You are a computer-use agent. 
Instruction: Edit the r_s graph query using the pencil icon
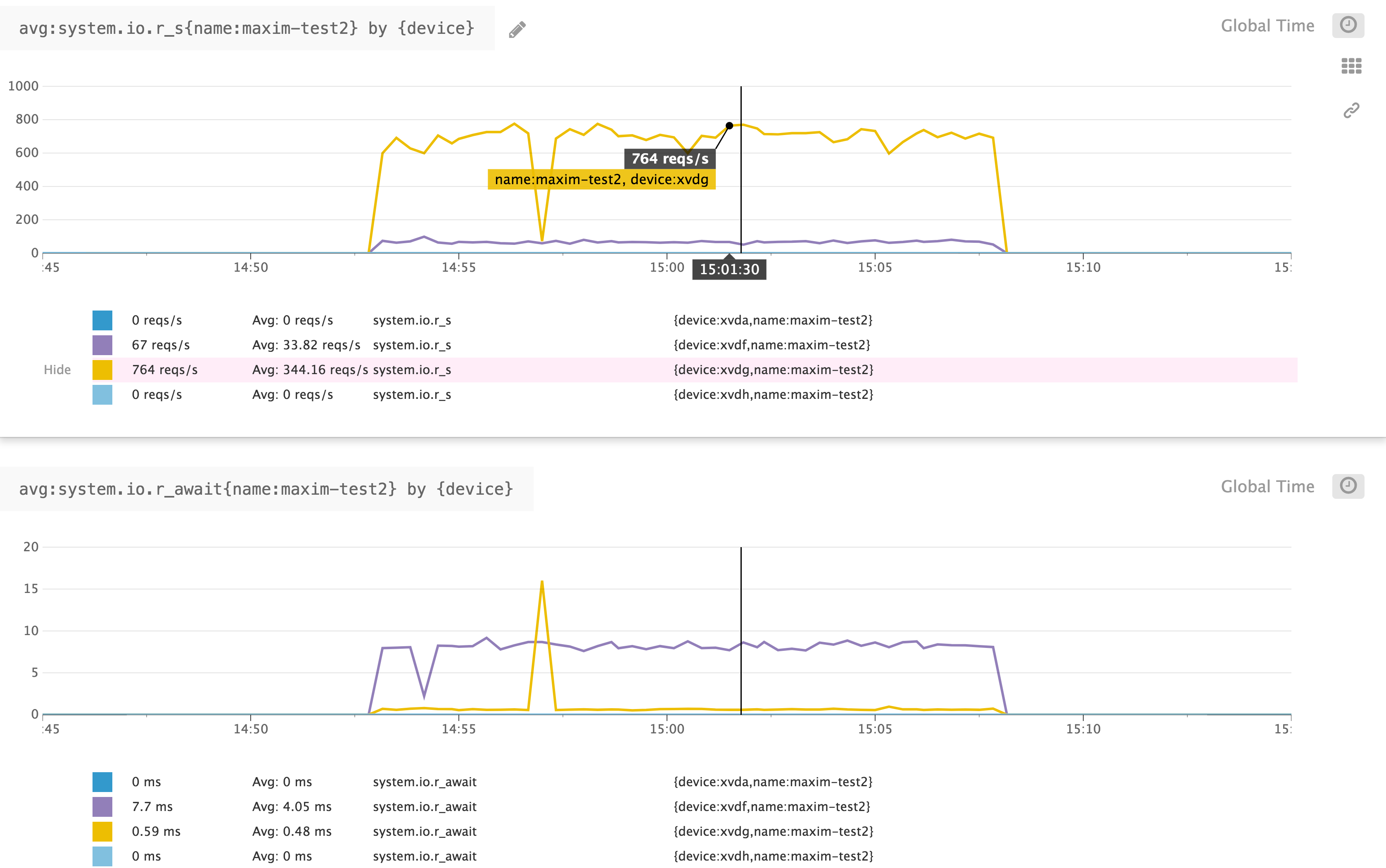click(x=517, y=29)
